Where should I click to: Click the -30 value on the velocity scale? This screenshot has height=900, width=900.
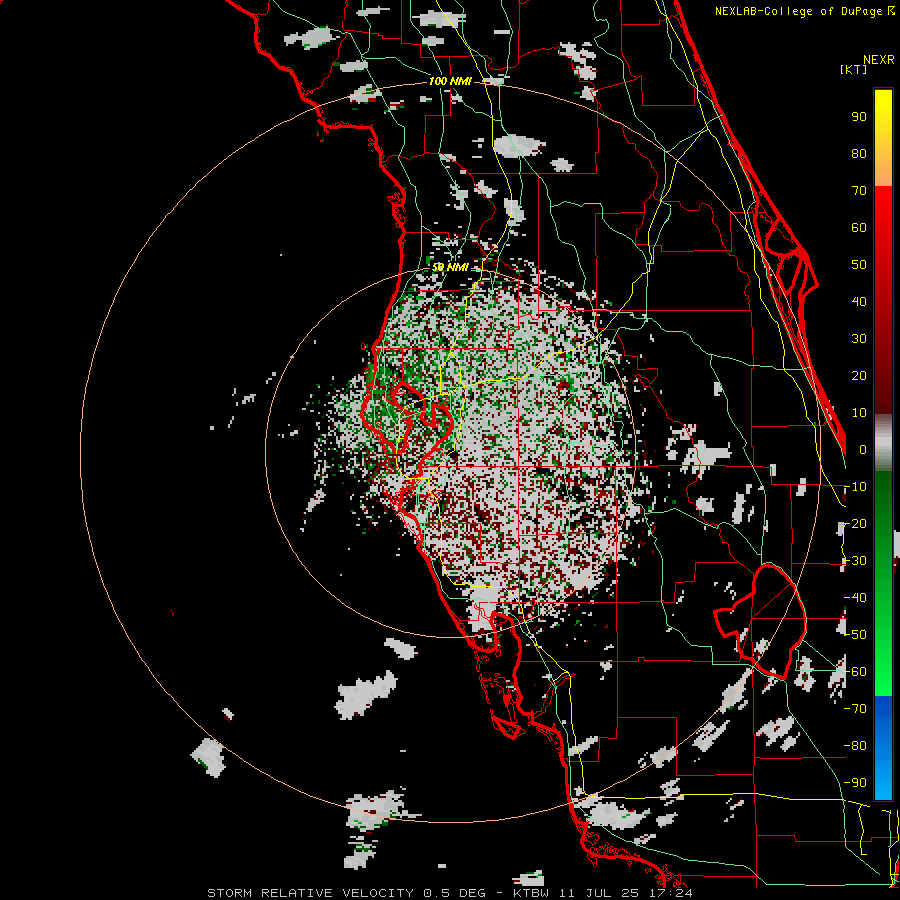pyautogui.click(x=855, y=561)
